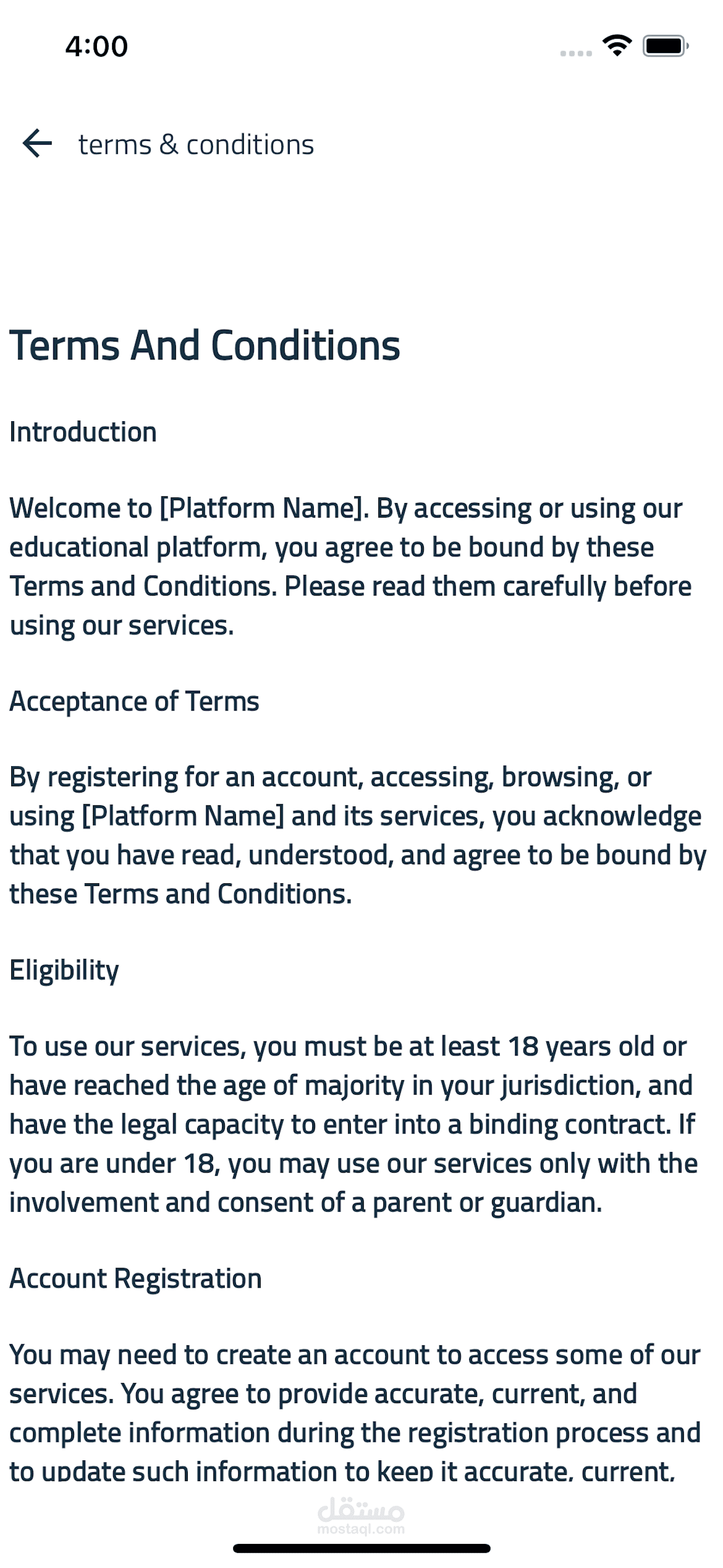Tap the back arrow icon

[37, 144]
